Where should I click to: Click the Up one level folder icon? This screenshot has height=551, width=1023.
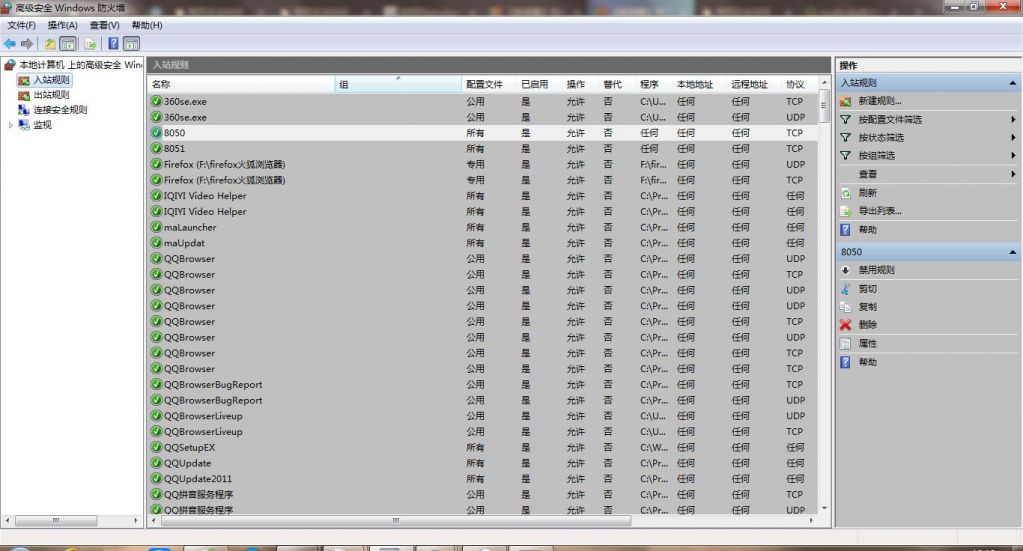[x=50, y=44]
